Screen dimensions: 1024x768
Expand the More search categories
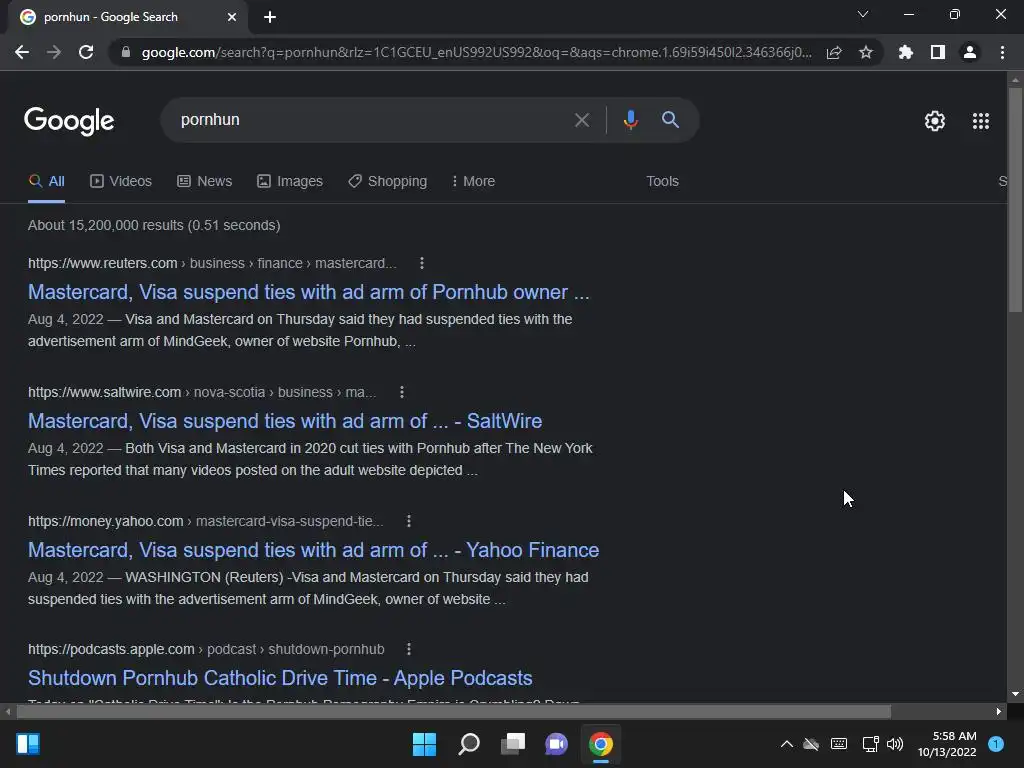473,181
